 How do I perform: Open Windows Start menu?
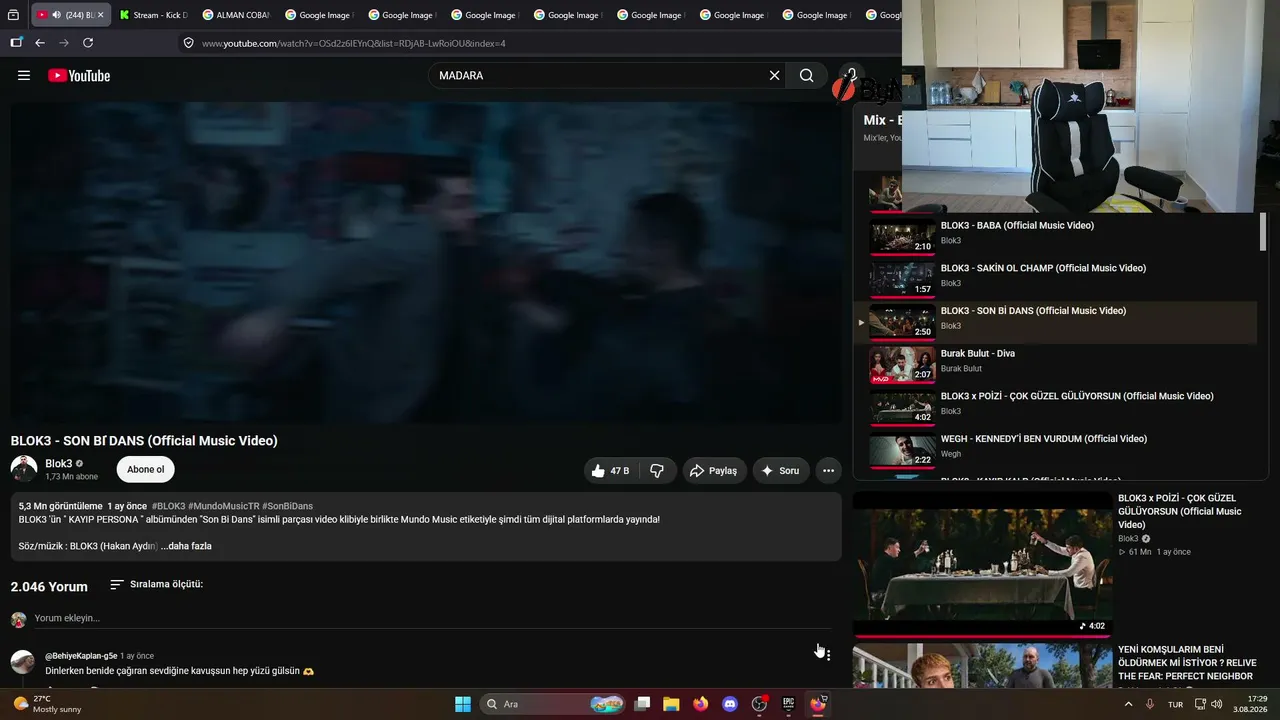(463, 704)
